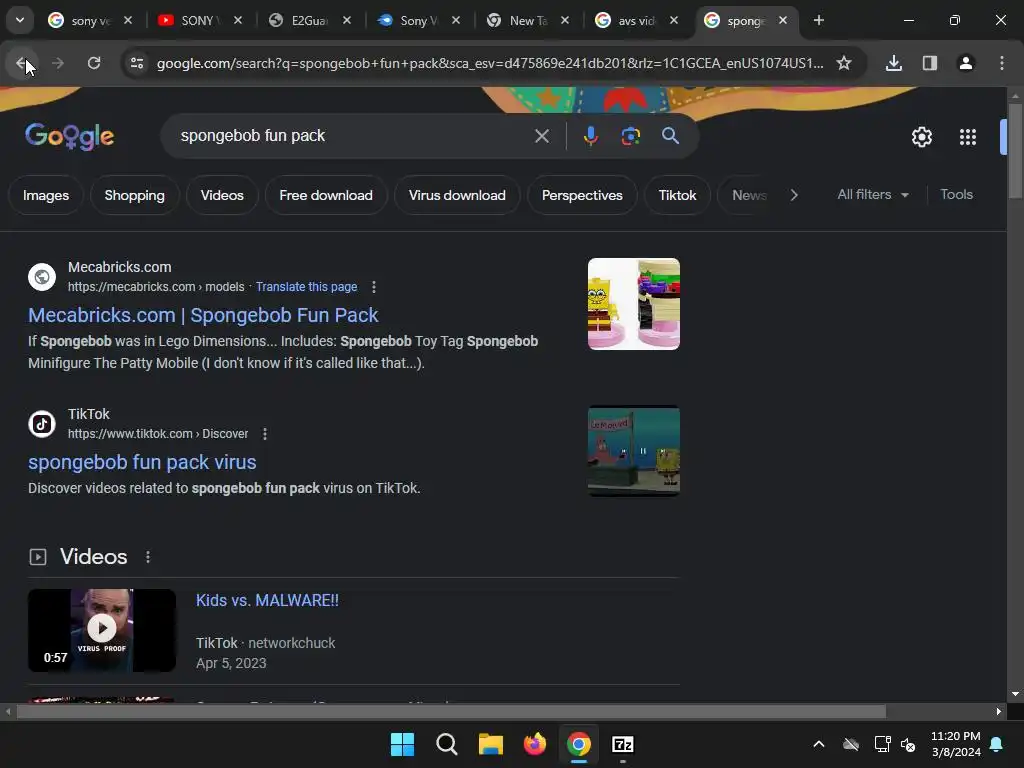
Task: Open 'spongebob fun pack virus' TikTok link
Action: pos(142,462)
